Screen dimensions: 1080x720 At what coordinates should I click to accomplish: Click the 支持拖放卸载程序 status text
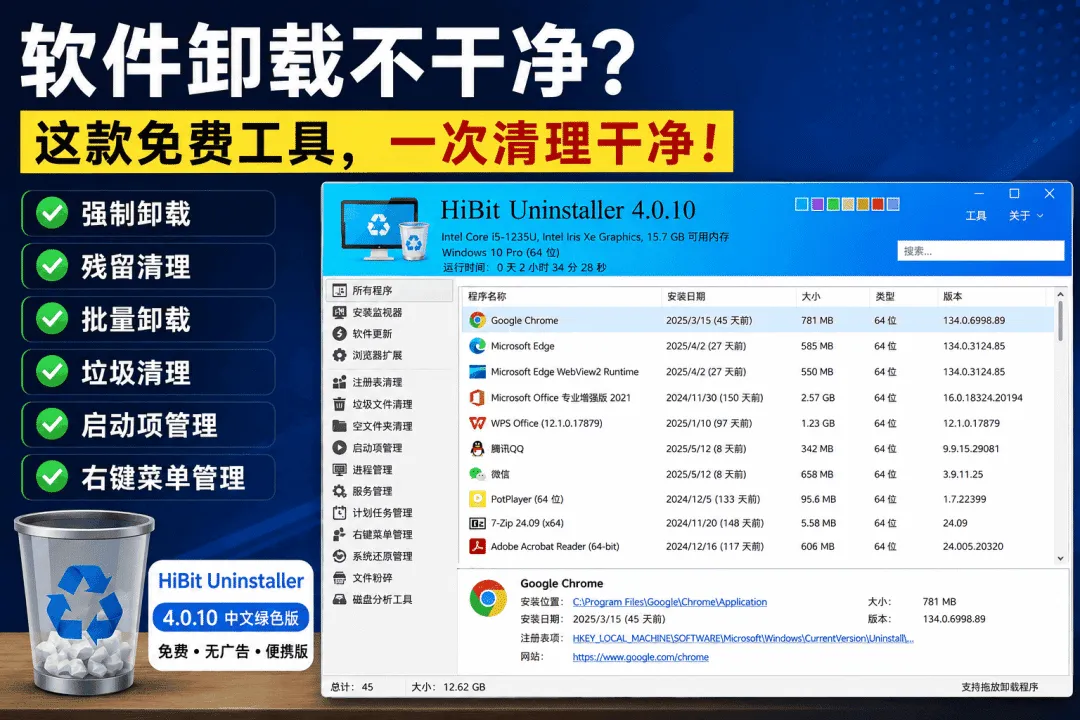point(999,687)
